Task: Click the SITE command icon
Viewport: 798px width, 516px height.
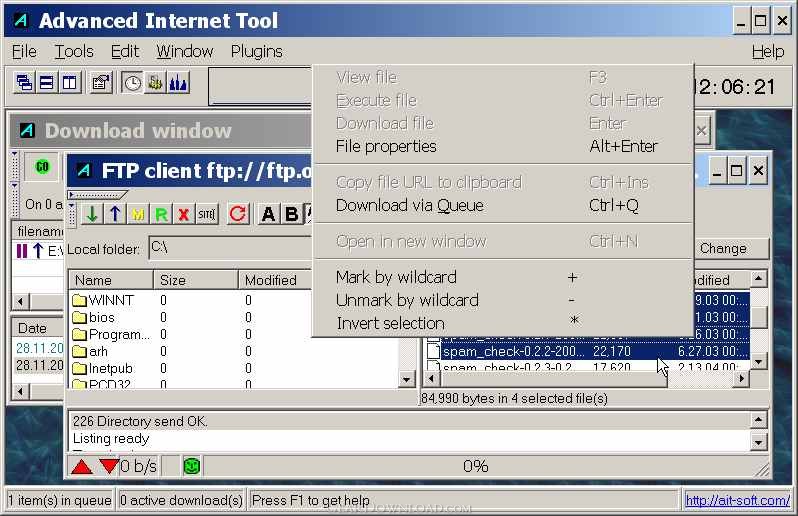Action: pyautogui.click(x=207, y=213)
